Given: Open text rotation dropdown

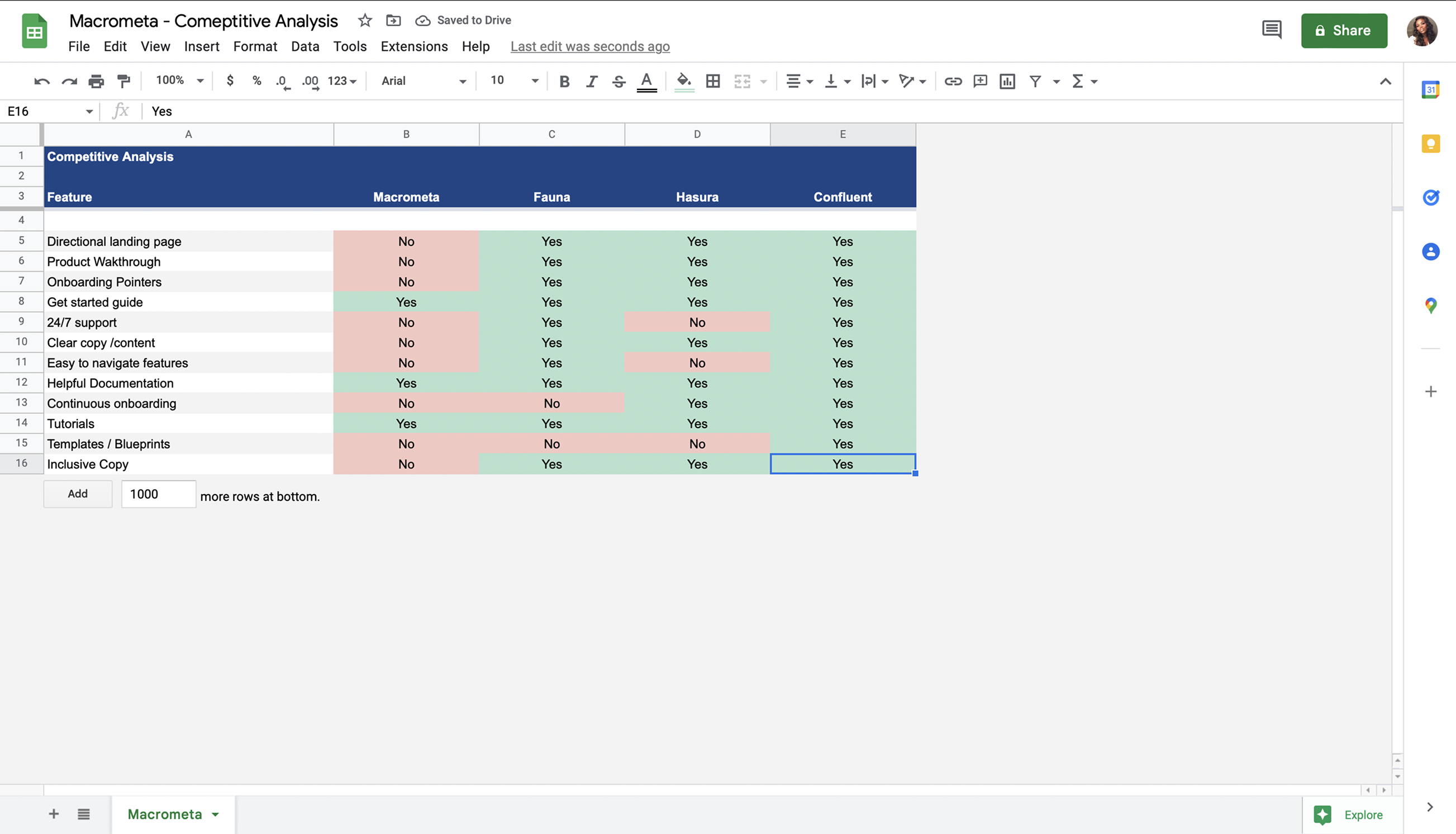Looking at the screenshot, I should click(912, 82).
